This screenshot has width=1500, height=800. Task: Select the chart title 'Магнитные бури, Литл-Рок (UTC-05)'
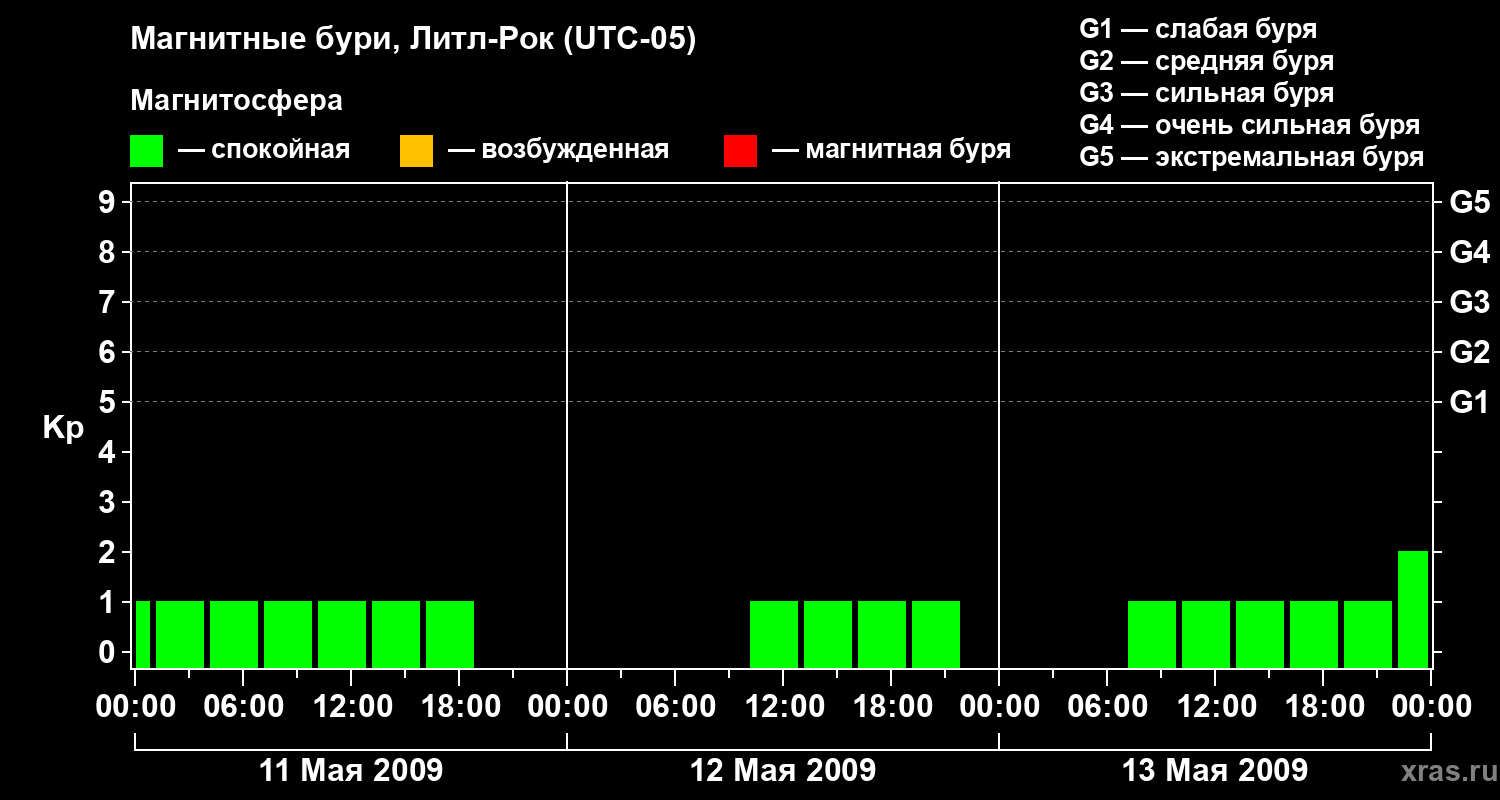(413, 40)
